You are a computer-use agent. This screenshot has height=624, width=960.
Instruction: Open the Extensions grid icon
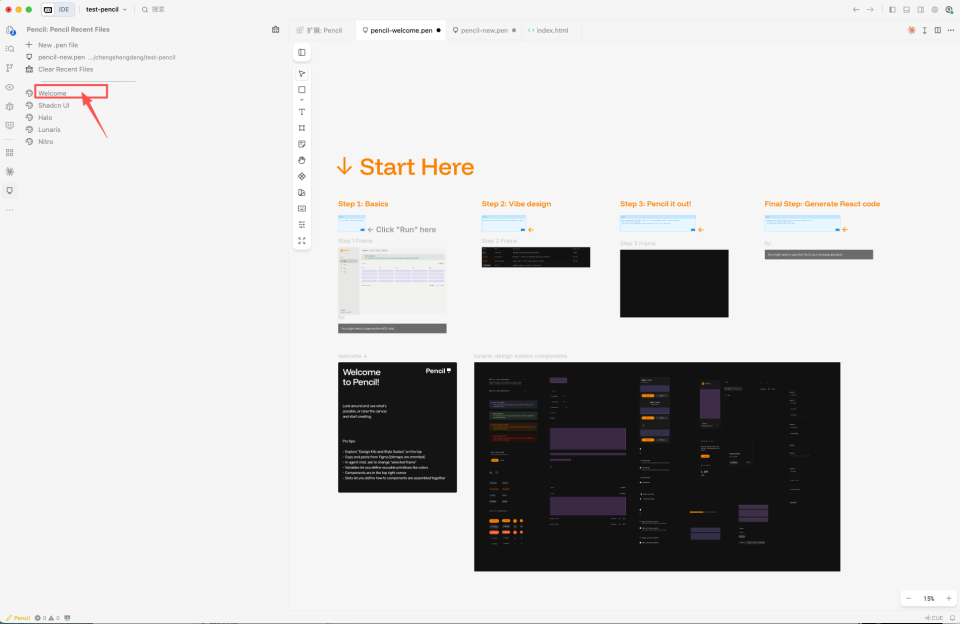click(10, 152)
